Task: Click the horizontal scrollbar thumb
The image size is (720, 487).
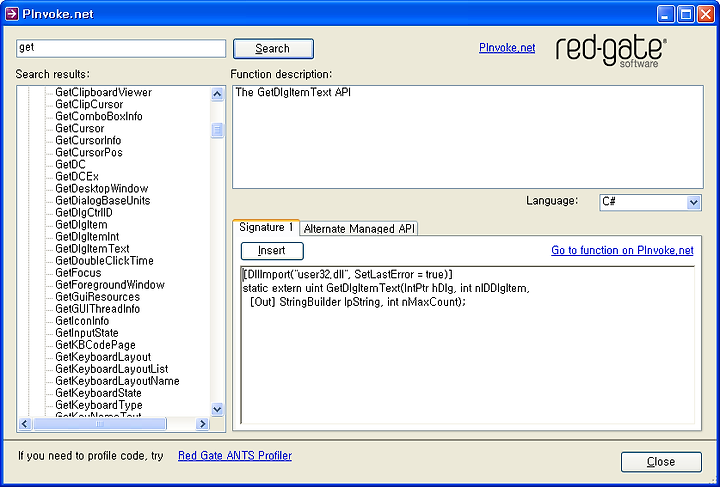Action: tap(100, 424)
